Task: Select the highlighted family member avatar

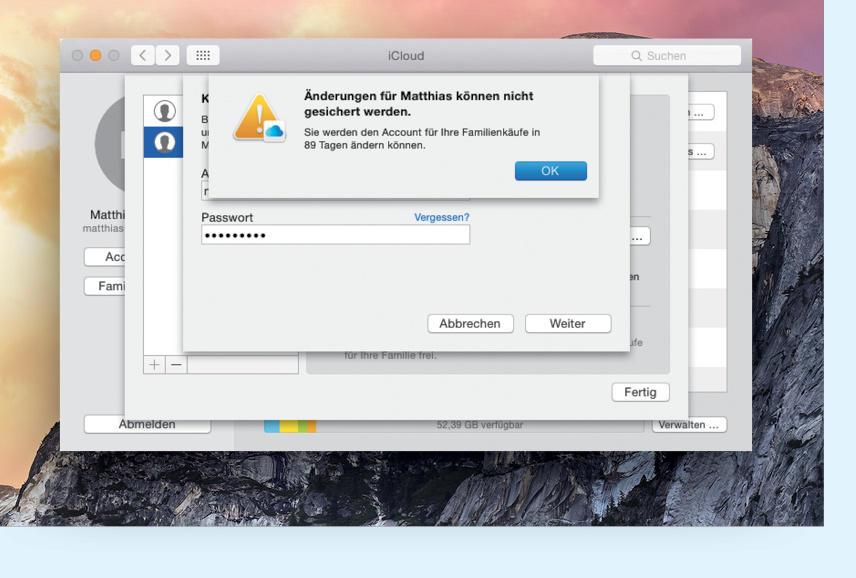Action: (x=164, y=142)
